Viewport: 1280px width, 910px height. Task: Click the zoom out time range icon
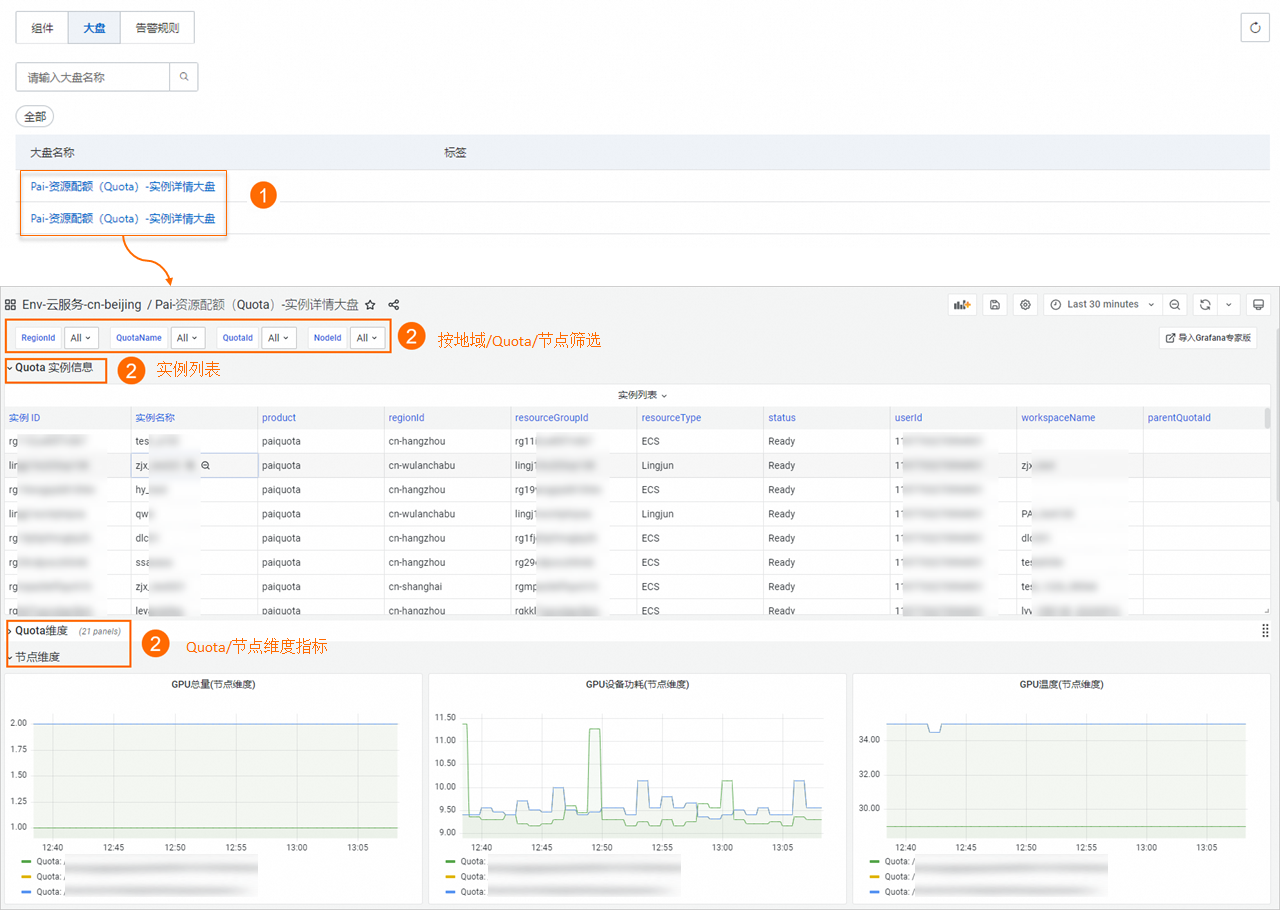click(1175, 305)
